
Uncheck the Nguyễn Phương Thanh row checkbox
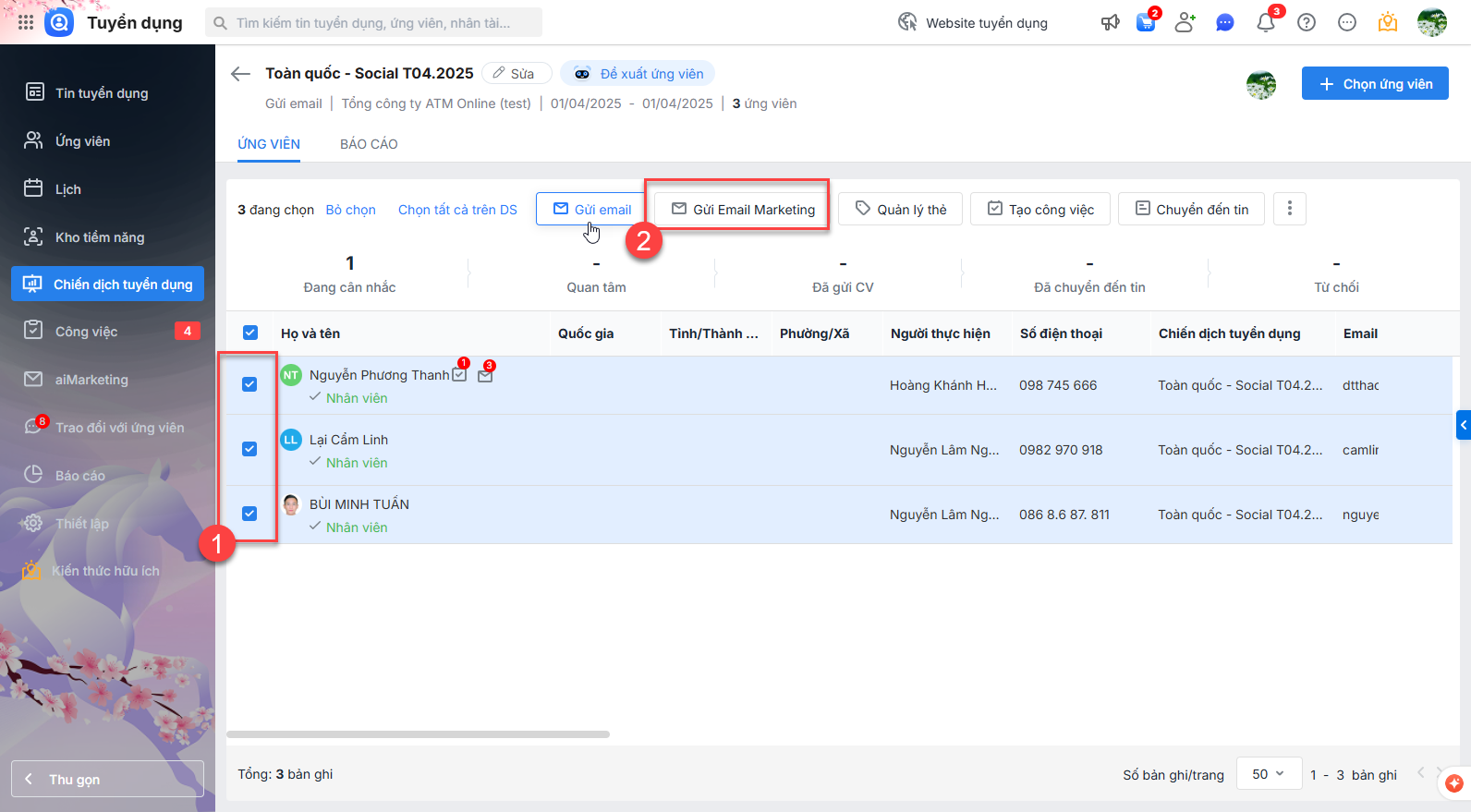(x=249, y=384)
